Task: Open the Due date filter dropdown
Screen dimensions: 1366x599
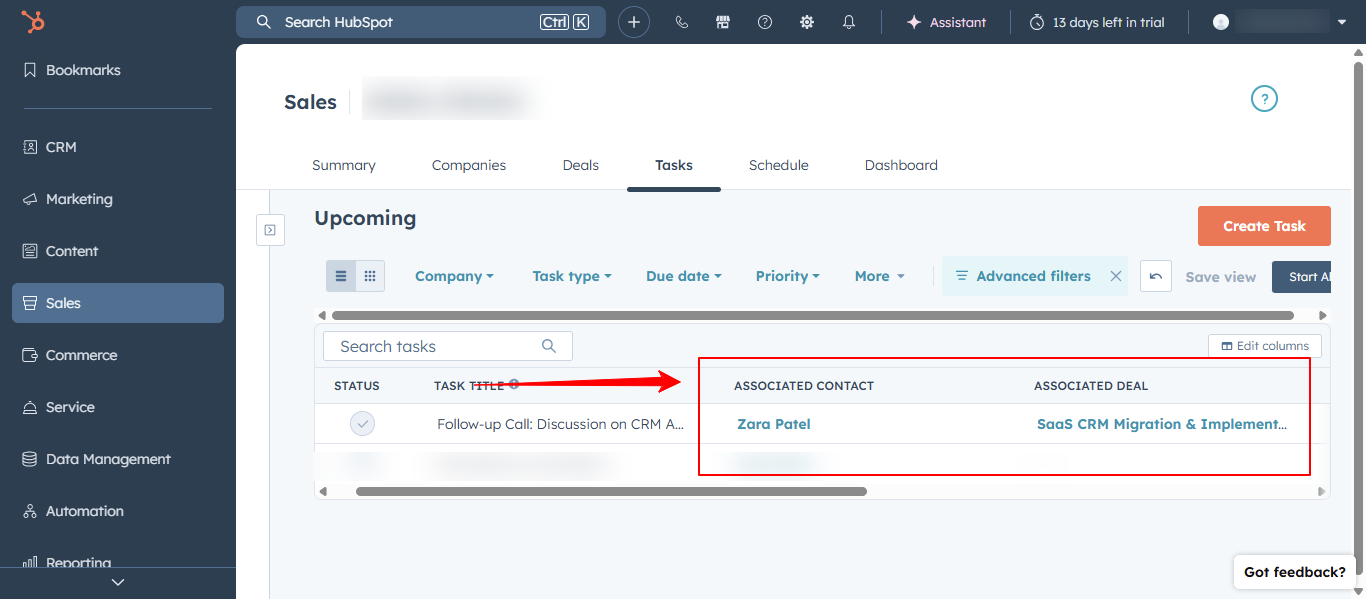Action: tap(683, 275)
